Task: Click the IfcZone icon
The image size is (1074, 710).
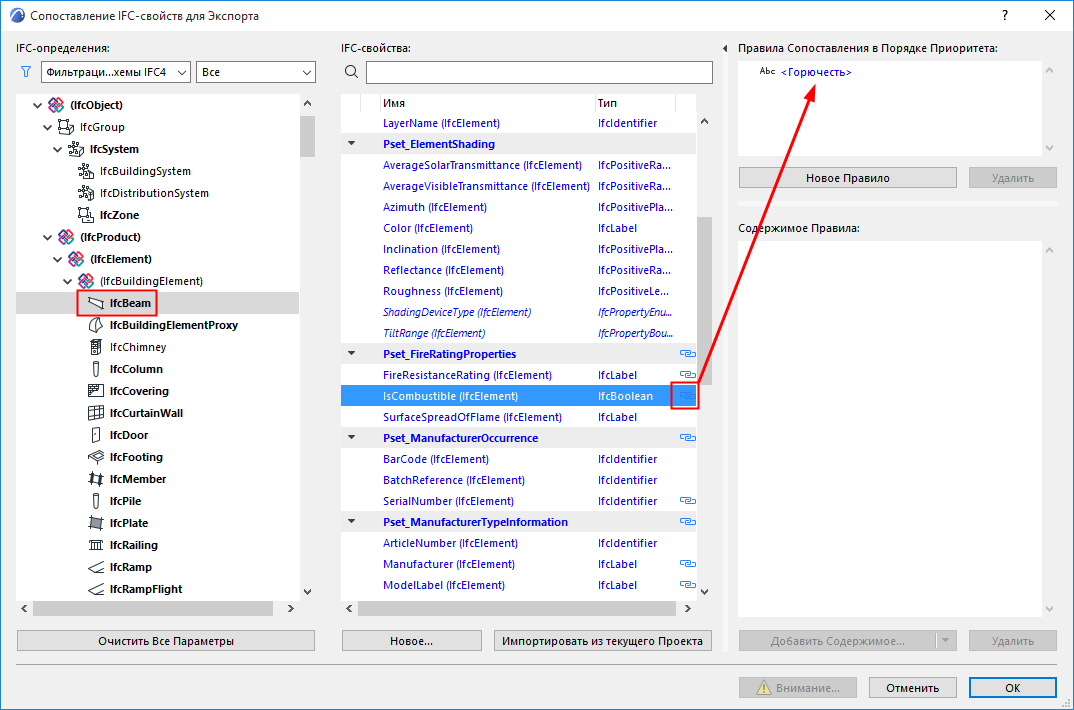Action: (x=86, y=214)
